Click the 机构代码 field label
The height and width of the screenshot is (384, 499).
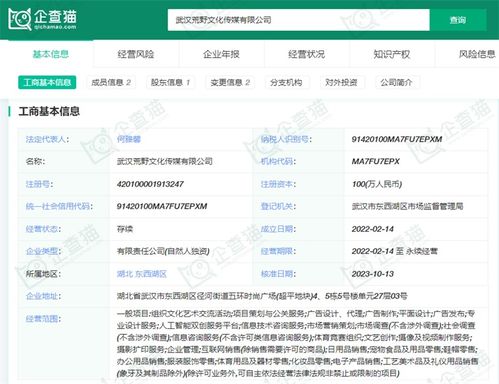point(278,162)
